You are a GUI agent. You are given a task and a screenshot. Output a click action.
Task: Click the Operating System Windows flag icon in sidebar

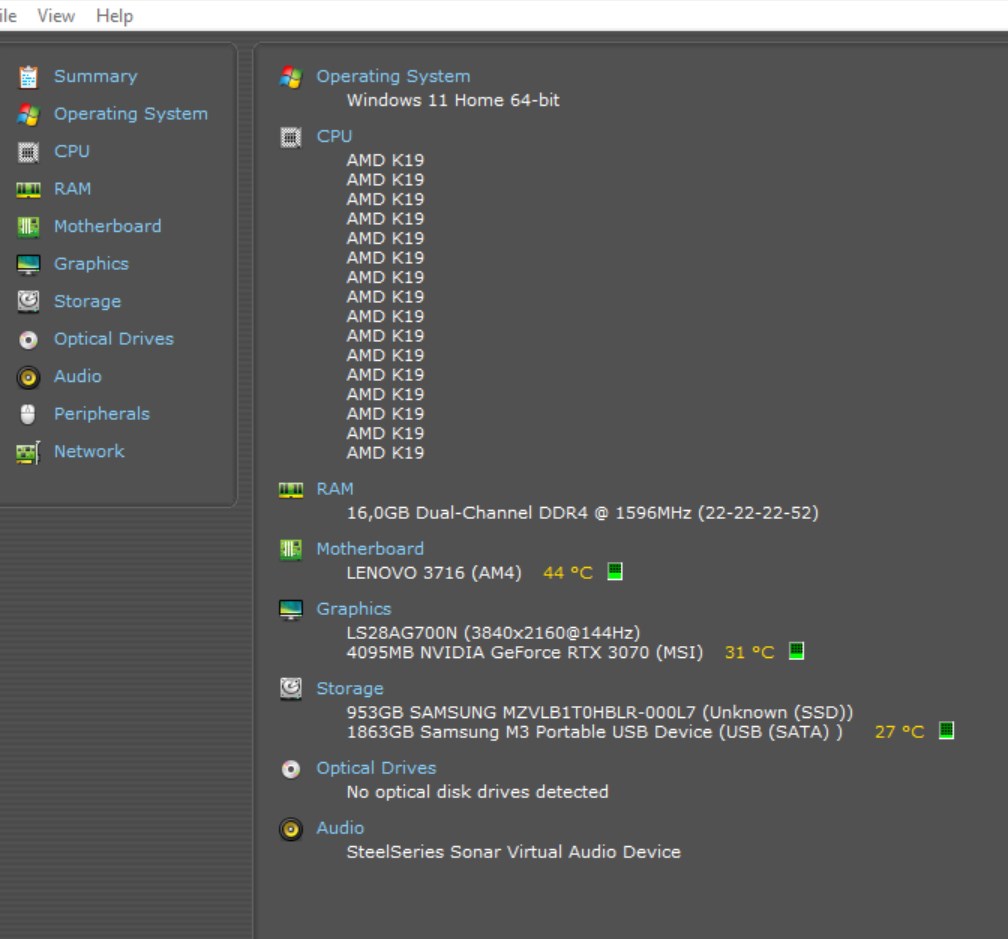(28, 114)
